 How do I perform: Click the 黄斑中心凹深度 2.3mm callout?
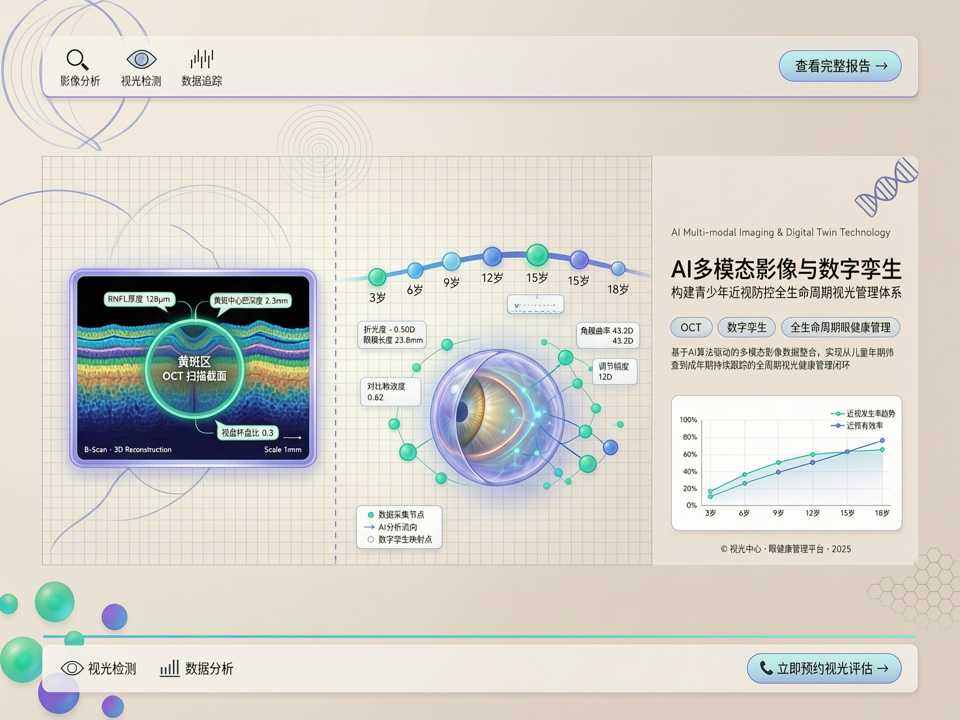pos(251,301)
